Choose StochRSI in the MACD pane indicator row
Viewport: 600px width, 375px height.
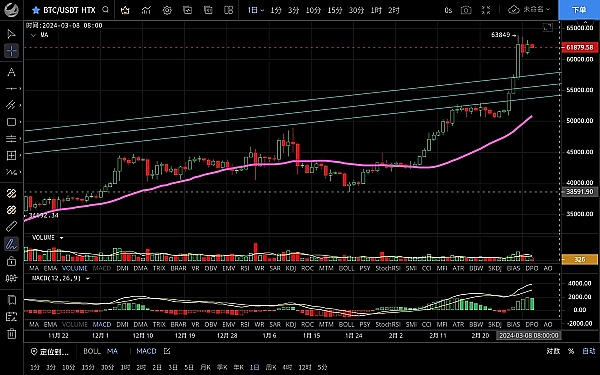pyautogui.click(x=388, y=324)
